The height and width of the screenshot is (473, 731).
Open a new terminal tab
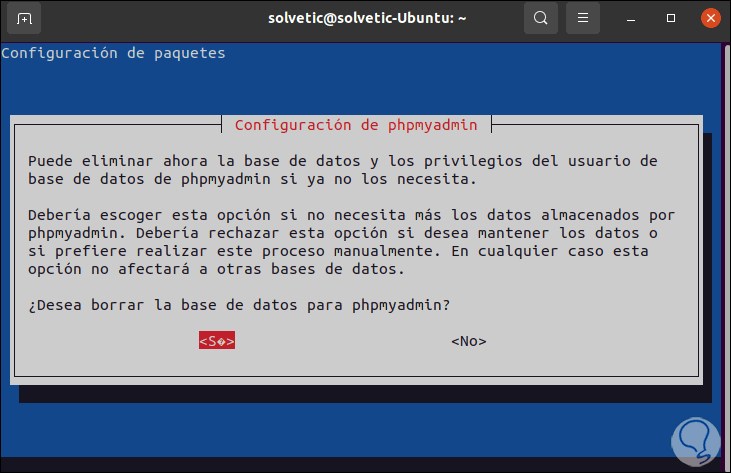coord(24,19)
